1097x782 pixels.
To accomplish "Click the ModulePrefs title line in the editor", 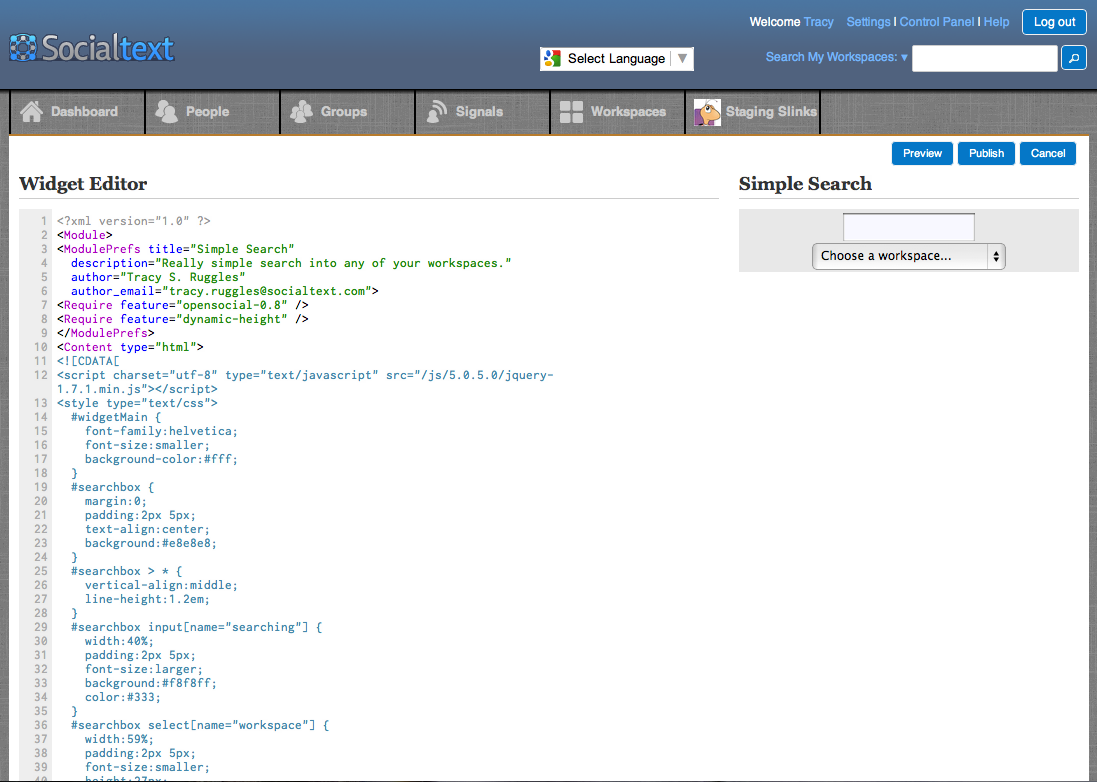I will click(x=176, y=249).
